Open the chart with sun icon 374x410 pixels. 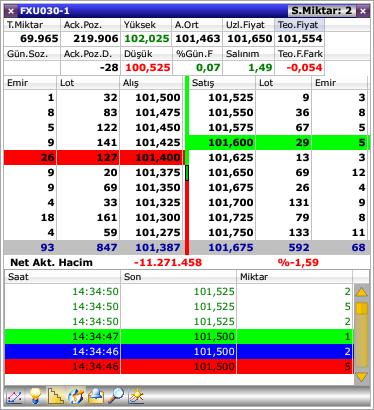tap(136, 396)
